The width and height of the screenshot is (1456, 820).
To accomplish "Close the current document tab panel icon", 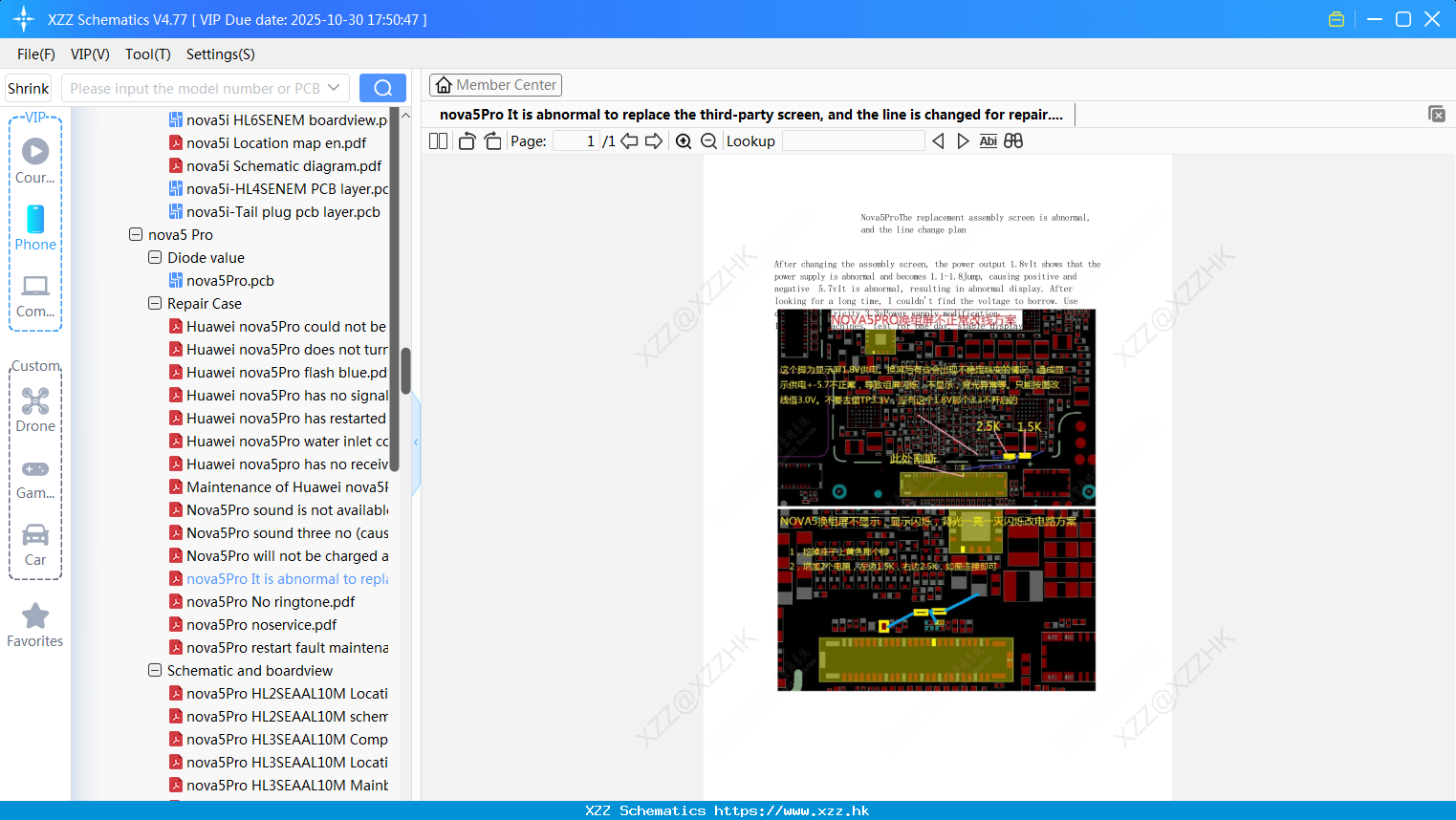I will 1437,114.
